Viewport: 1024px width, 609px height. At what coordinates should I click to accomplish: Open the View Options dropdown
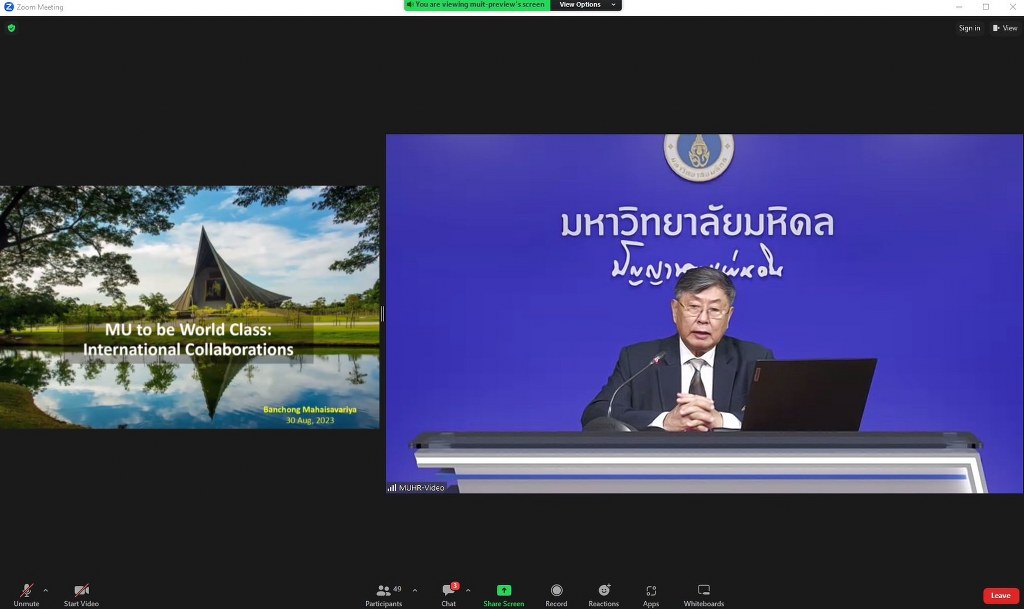pyautogui.click(x=585, y=5)
